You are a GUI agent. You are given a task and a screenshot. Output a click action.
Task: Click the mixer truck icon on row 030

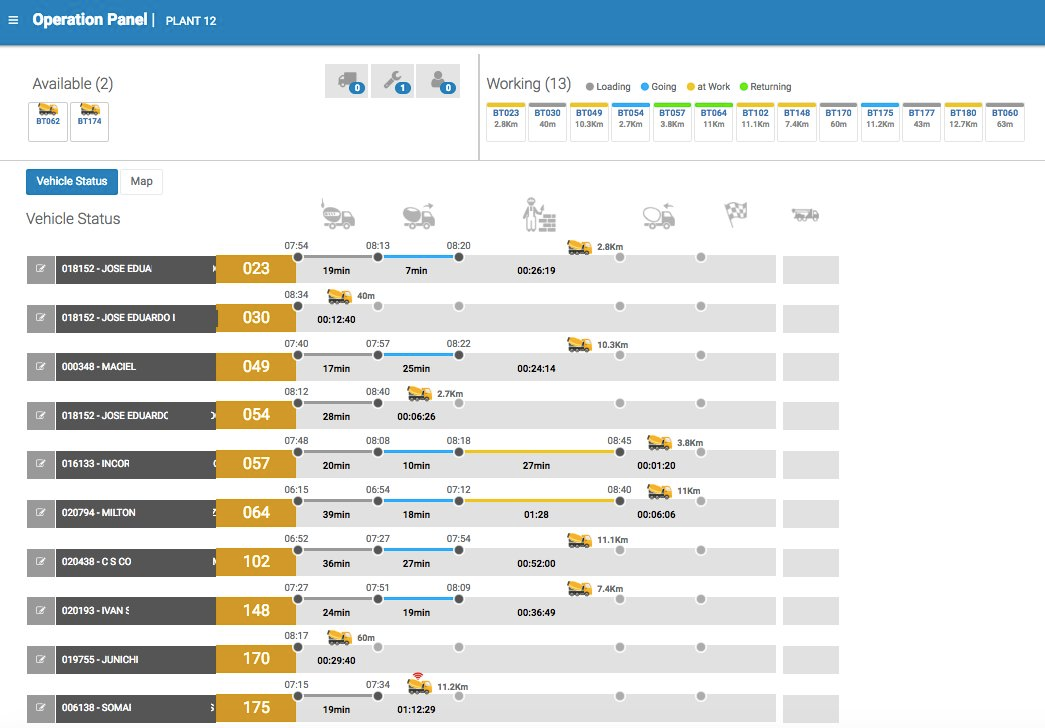click(340, 296)
